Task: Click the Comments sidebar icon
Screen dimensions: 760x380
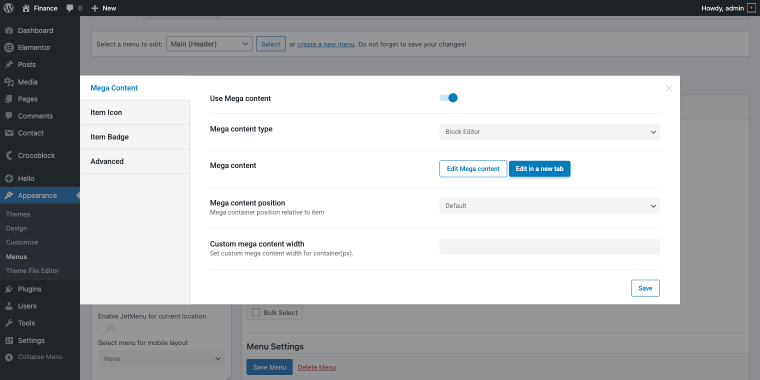Action: tap(8, 116)
